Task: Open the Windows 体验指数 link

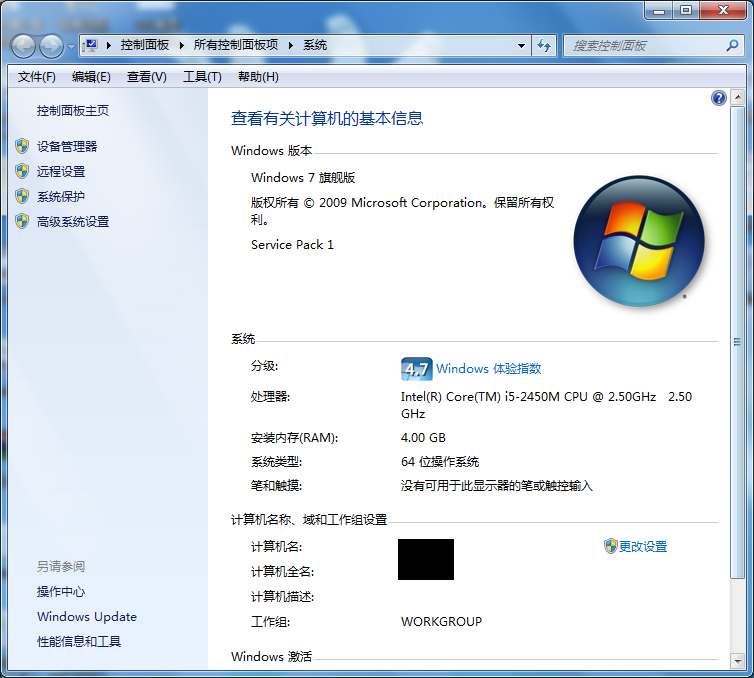Action: tap(489, 368)
